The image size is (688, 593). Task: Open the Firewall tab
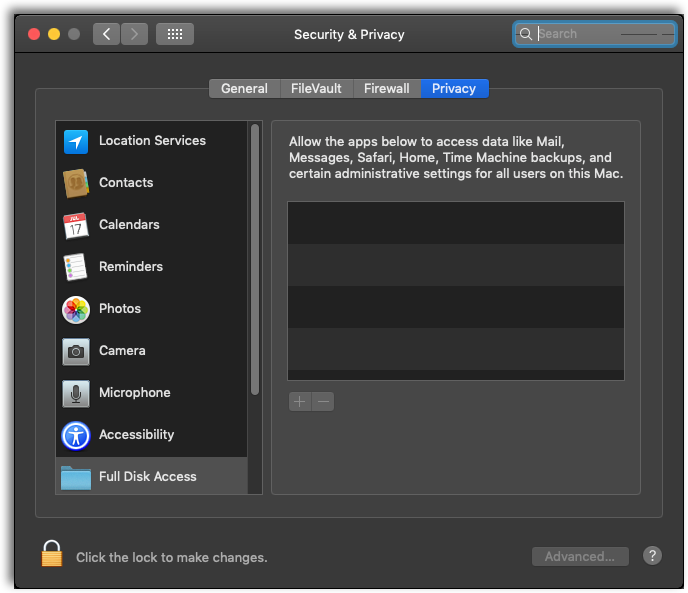(386, 88)
